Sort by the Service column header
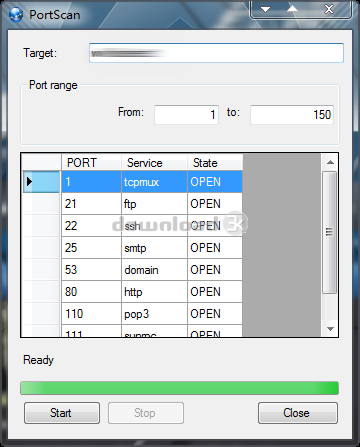The image size is (360, 447). 154,162
